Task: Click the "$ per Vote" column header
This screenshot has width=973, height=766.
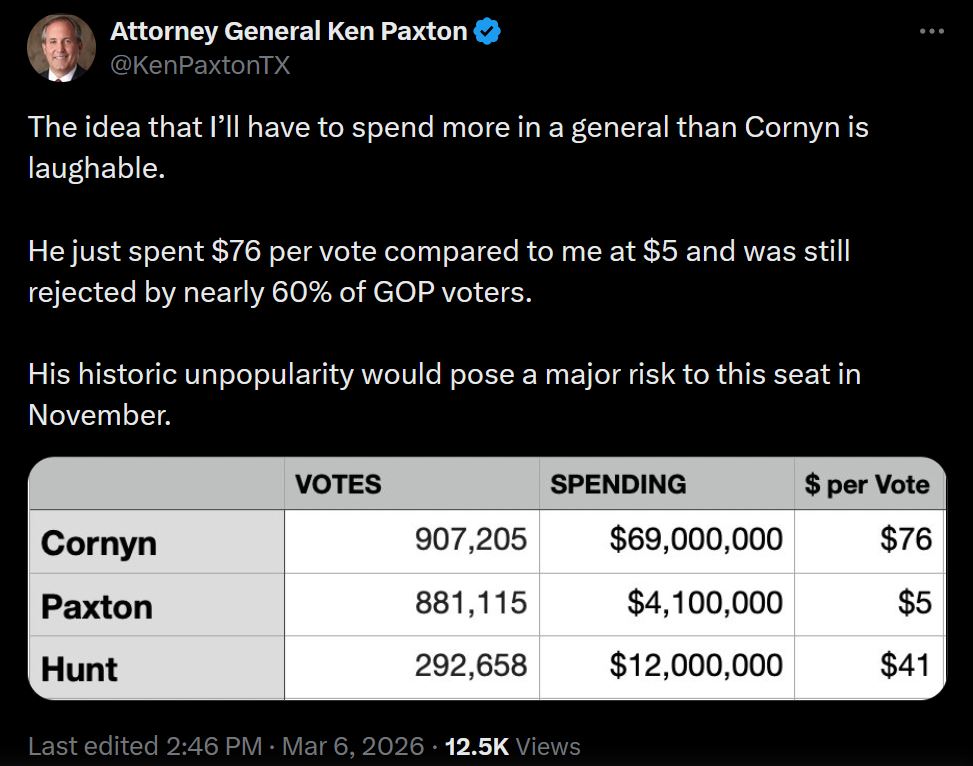Action: (x=867, y=485)
